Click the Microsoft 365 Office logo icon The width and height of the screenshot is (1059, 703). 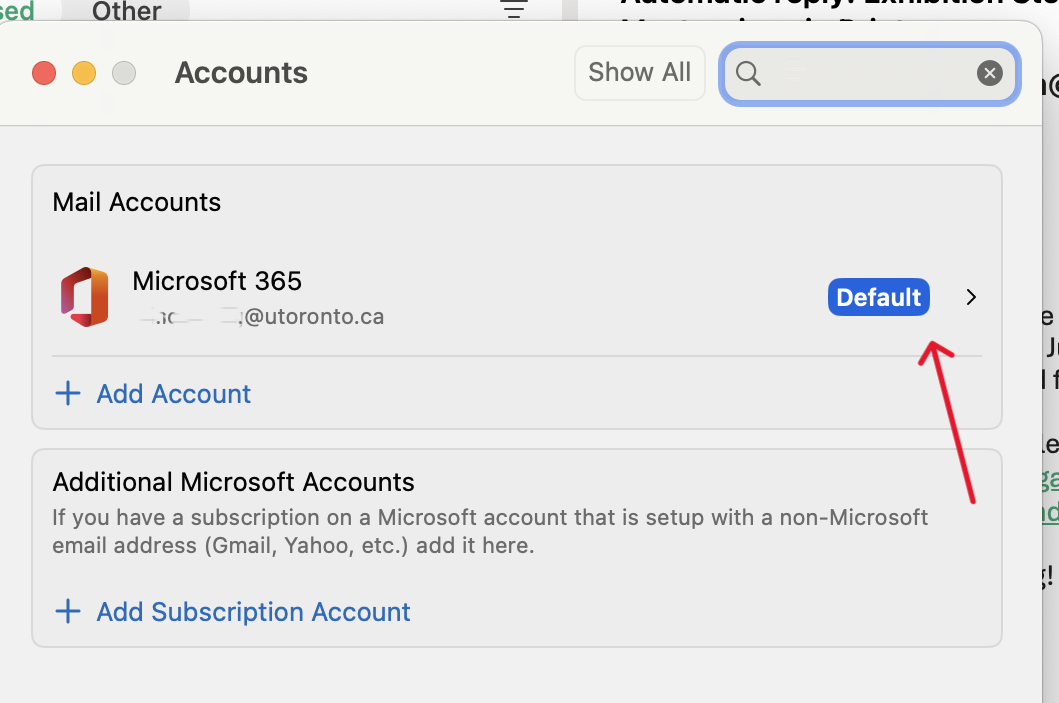coord(84,297)
